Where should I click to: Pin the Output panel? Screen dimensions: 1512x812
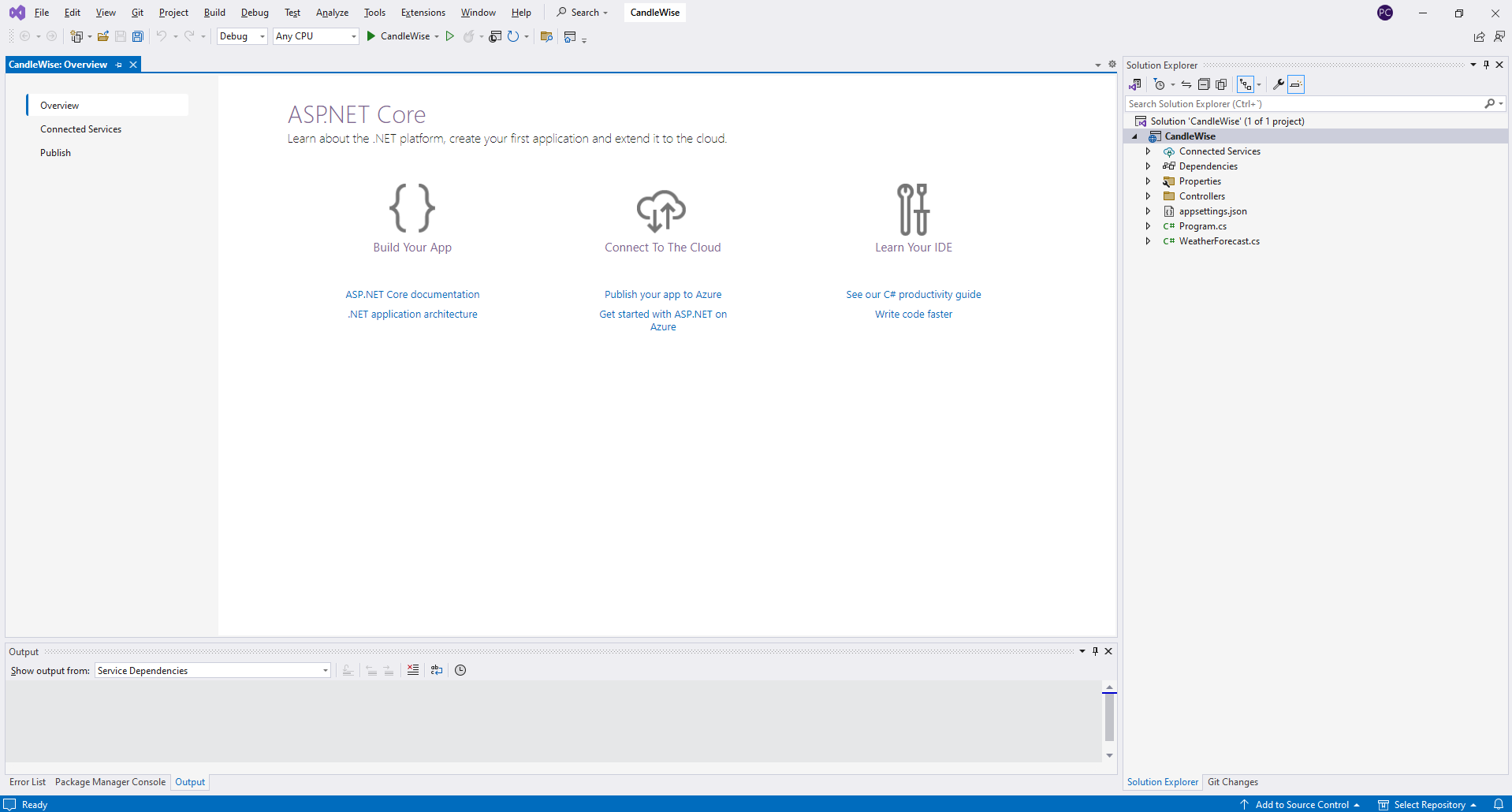(1095, 651)
